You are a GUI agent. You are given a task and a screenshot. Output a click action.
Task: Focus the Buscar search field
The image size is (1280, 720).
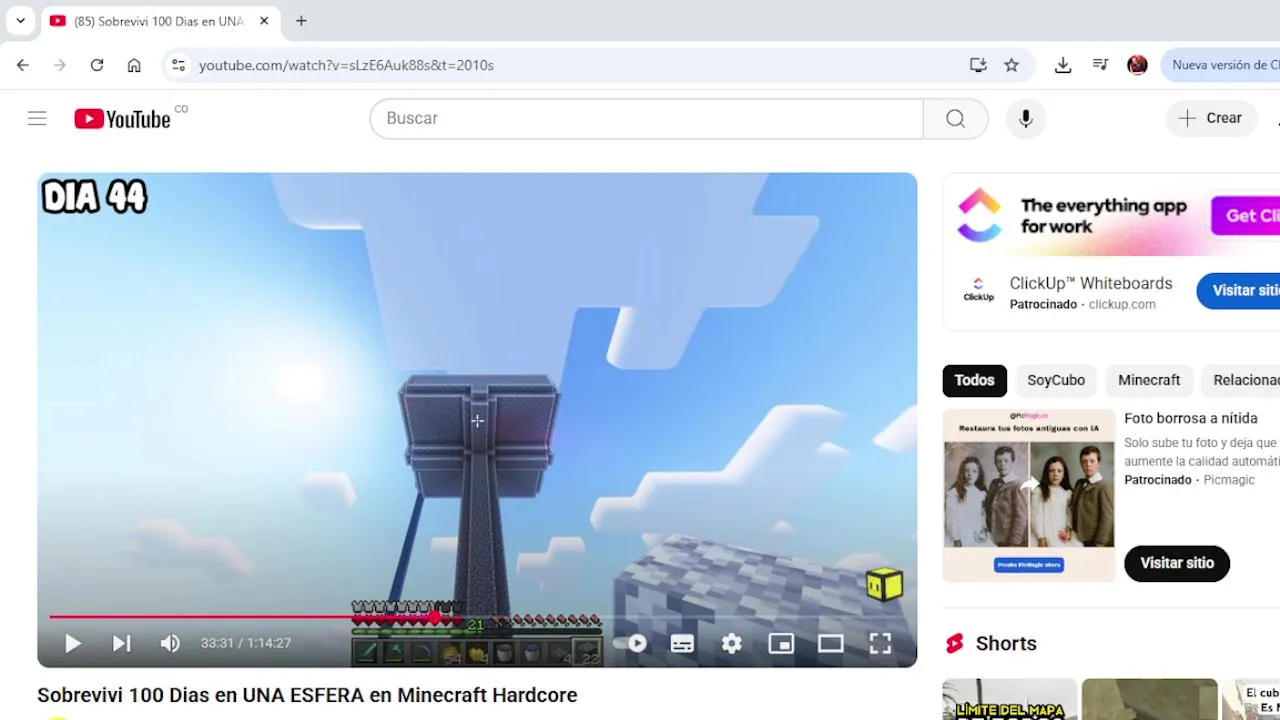tap(646, 118)
